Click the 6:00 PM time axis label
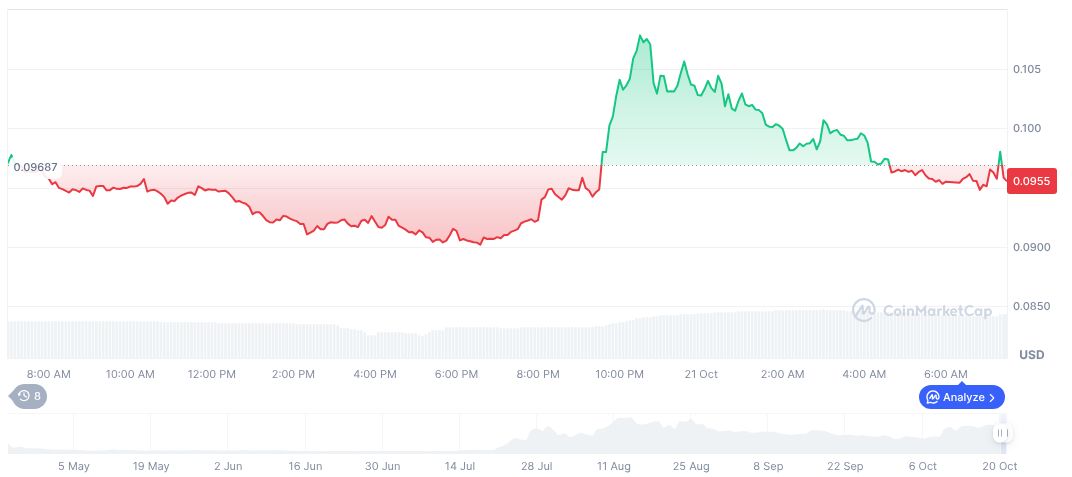The height and width of the screenshot is (477, 1072). click(456, 374)
